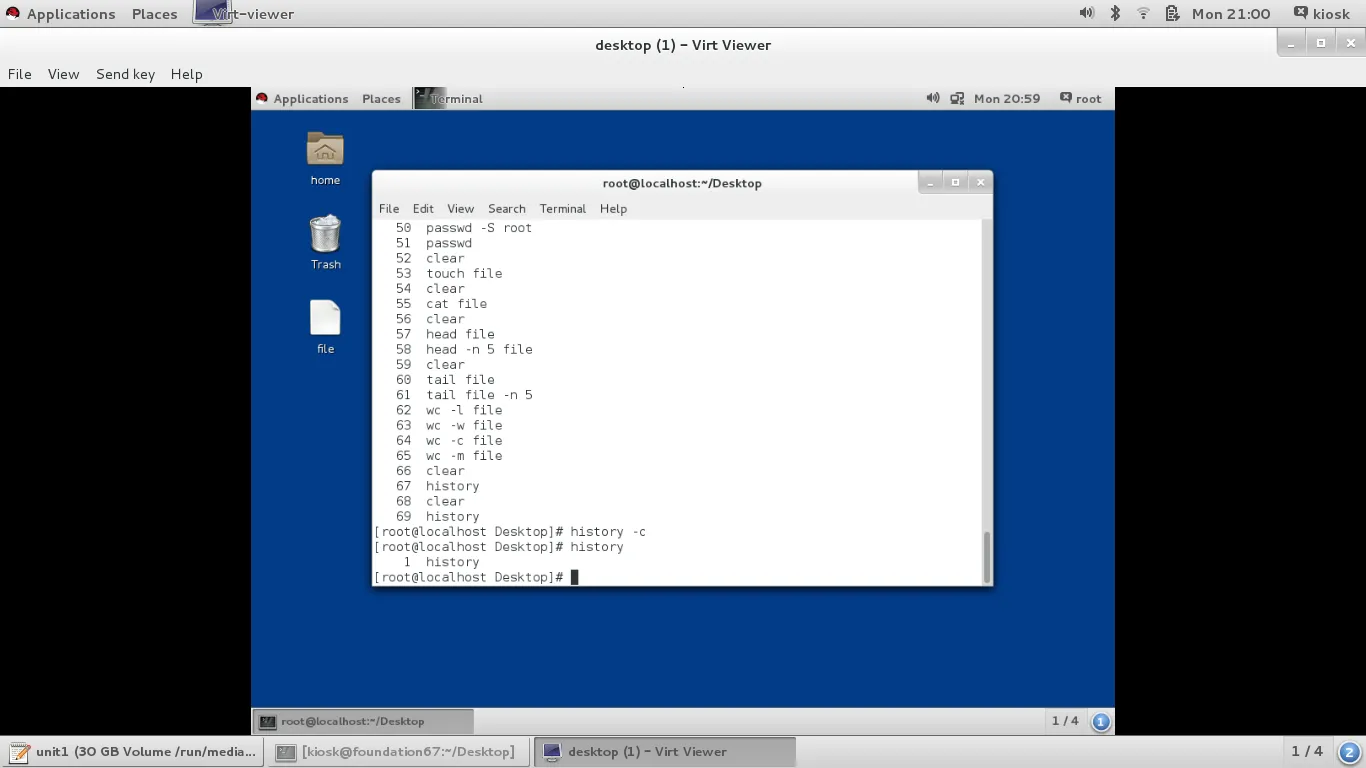This screenshot has width=1366, height=768.
Task: Open the guest root user menu
Action: coord(1081,98)
